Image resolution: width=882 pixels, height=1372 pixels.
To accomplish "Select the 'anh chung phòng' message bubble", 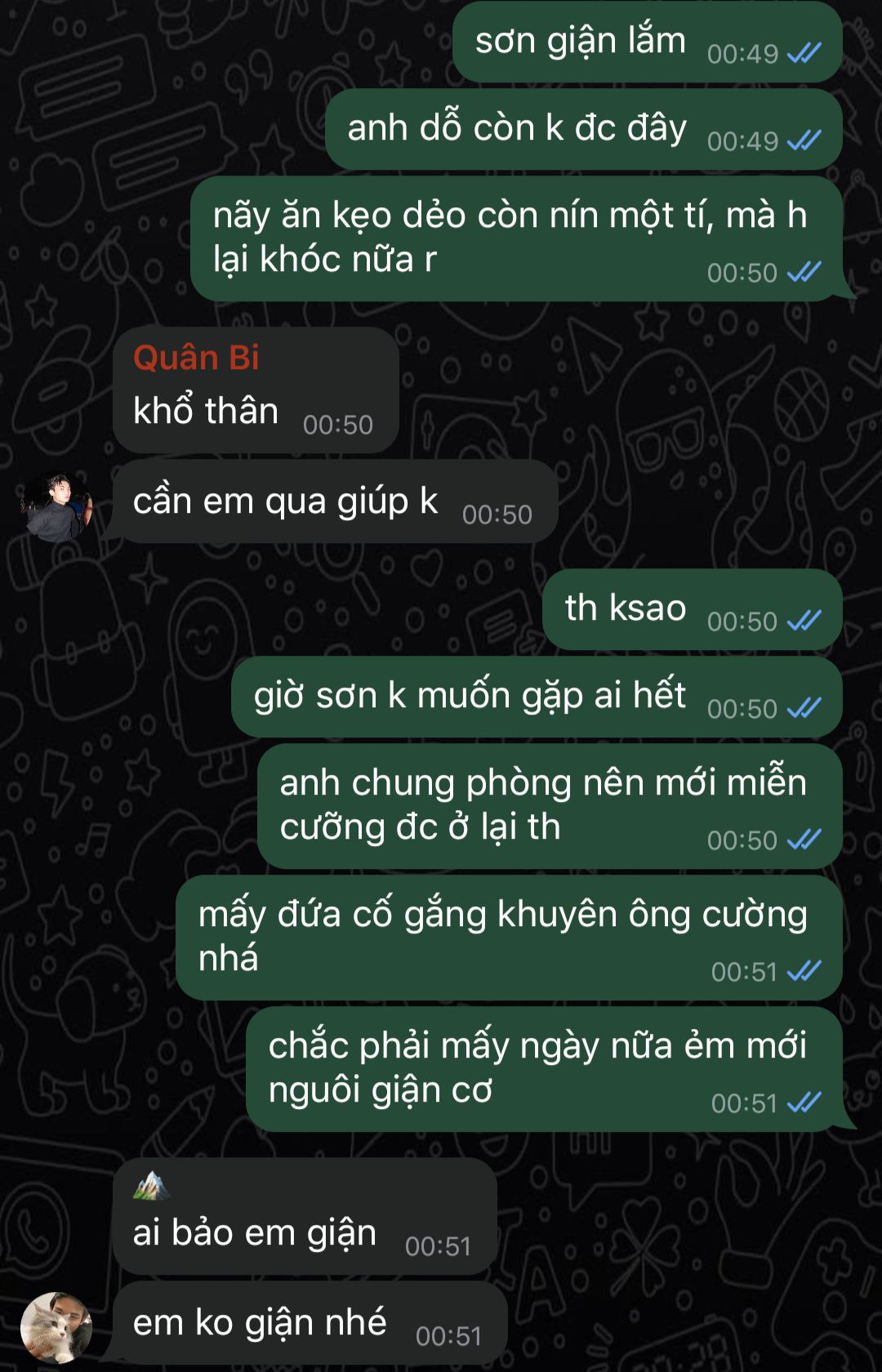I will [550, 806].
